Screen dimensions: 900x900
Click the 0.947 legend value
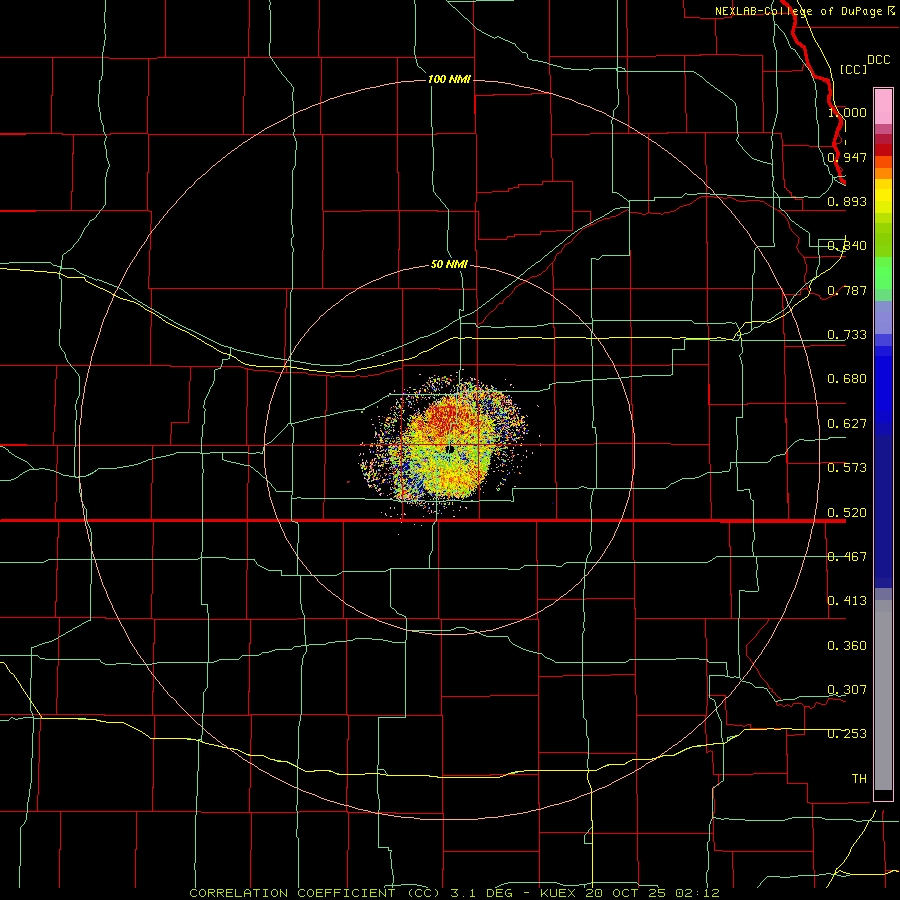(x=847, y=157)
